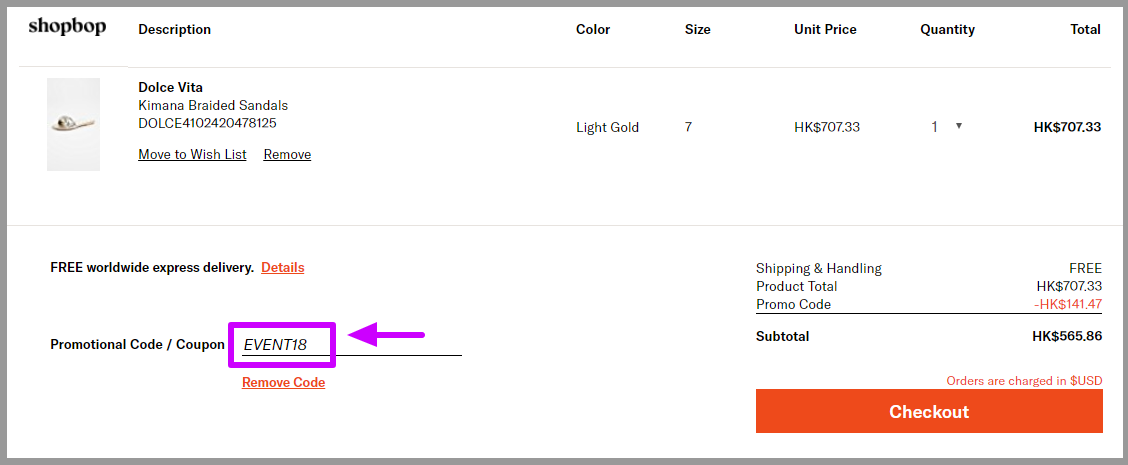Click the Size column header
The width and height of the screenshot is (1128, 465).
click(x=697, y=30)
